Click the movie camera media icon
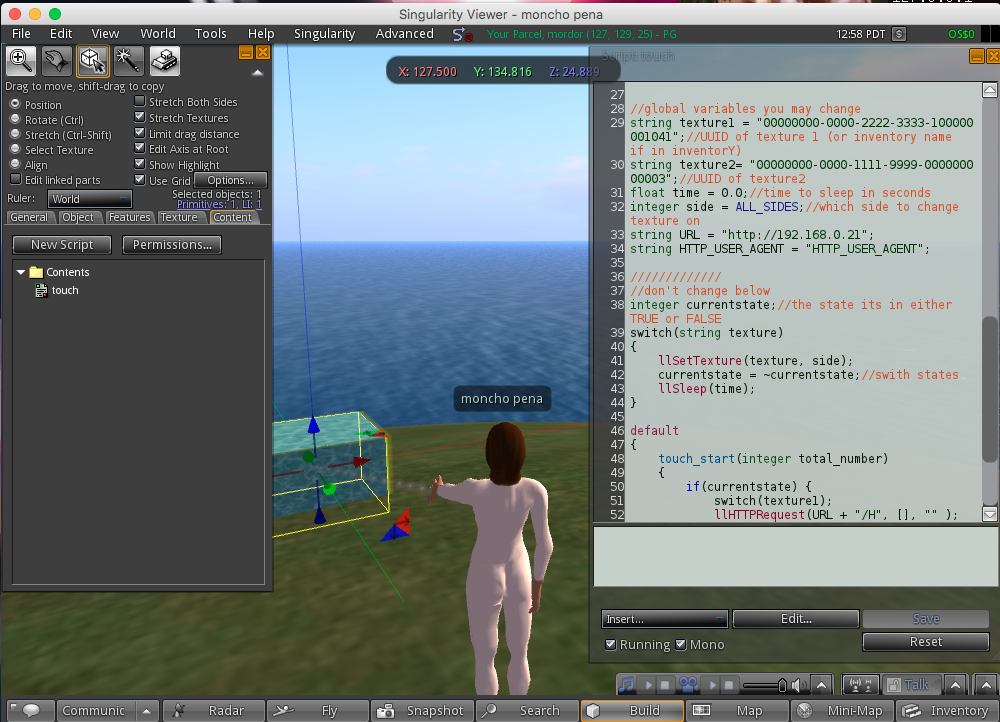This screenshot has height=722, width=1000. point(689,685)
